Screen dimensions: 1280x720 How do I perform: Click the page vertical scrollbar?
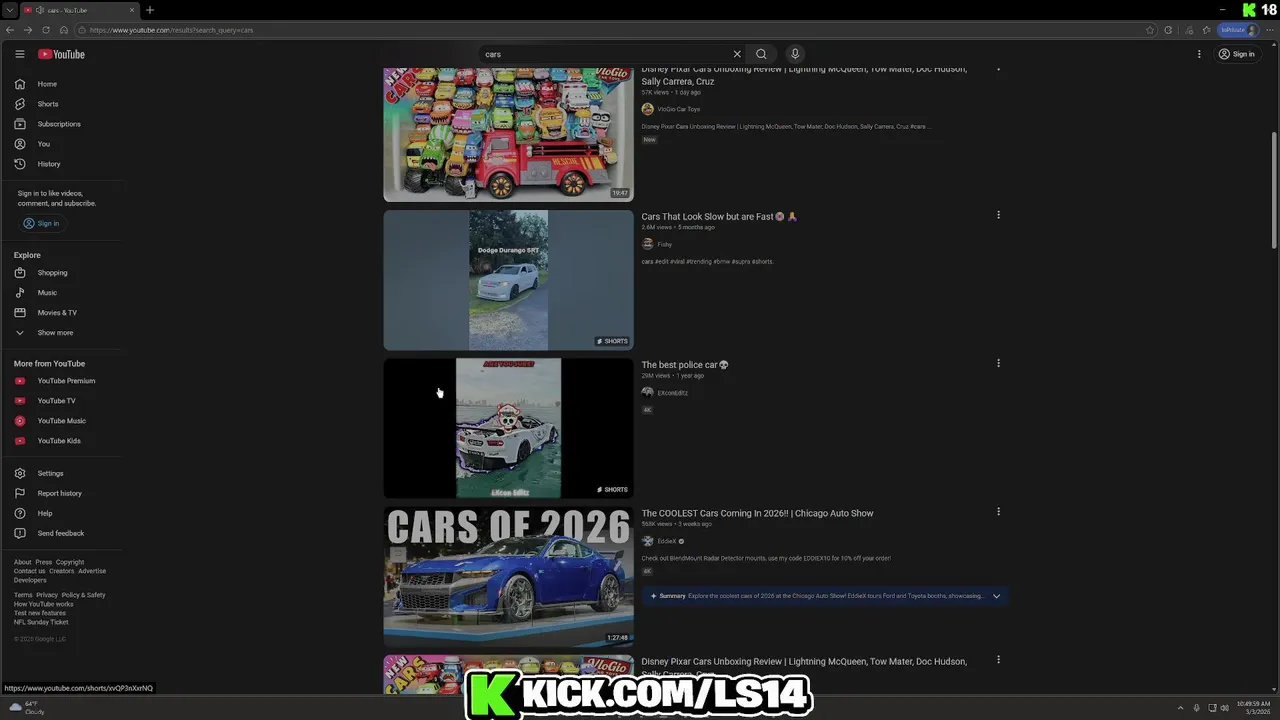pyautogui.click(x=1274, y=190)
